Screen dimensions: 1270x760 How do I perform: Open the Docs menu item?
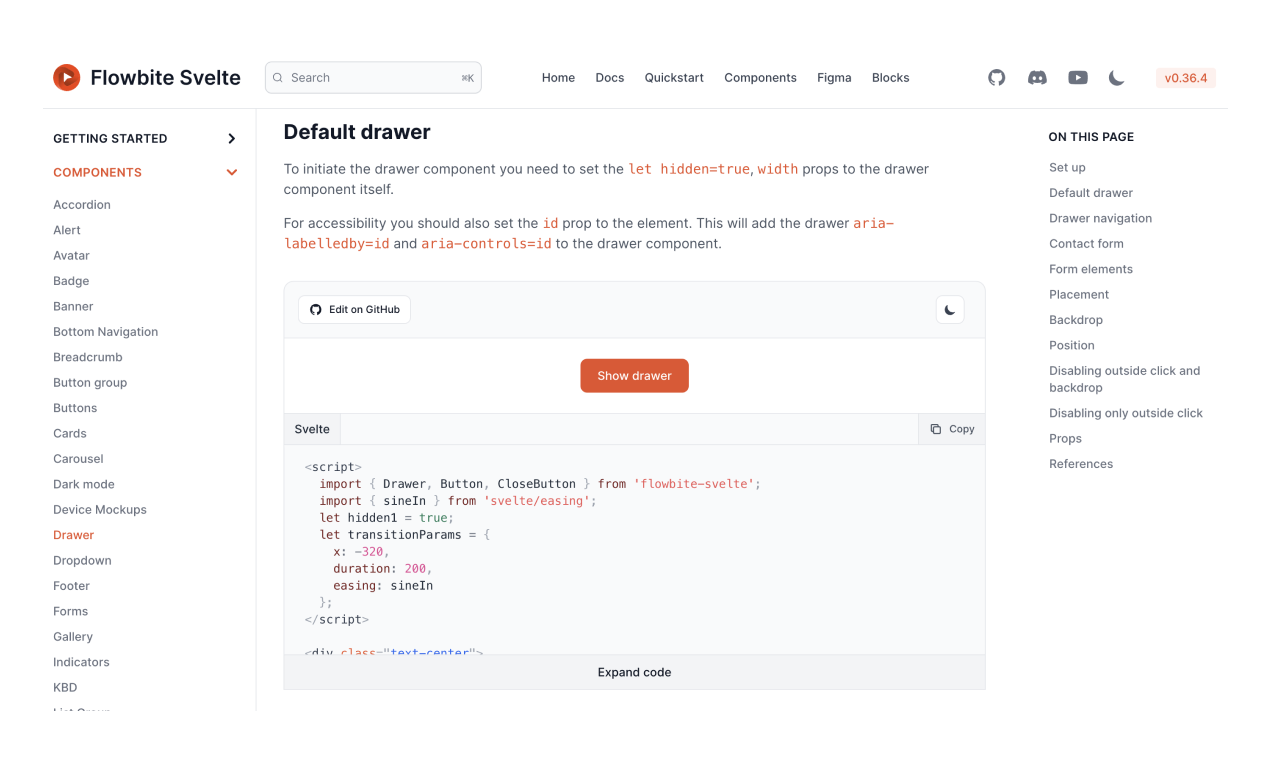click(x=610, y=77)
